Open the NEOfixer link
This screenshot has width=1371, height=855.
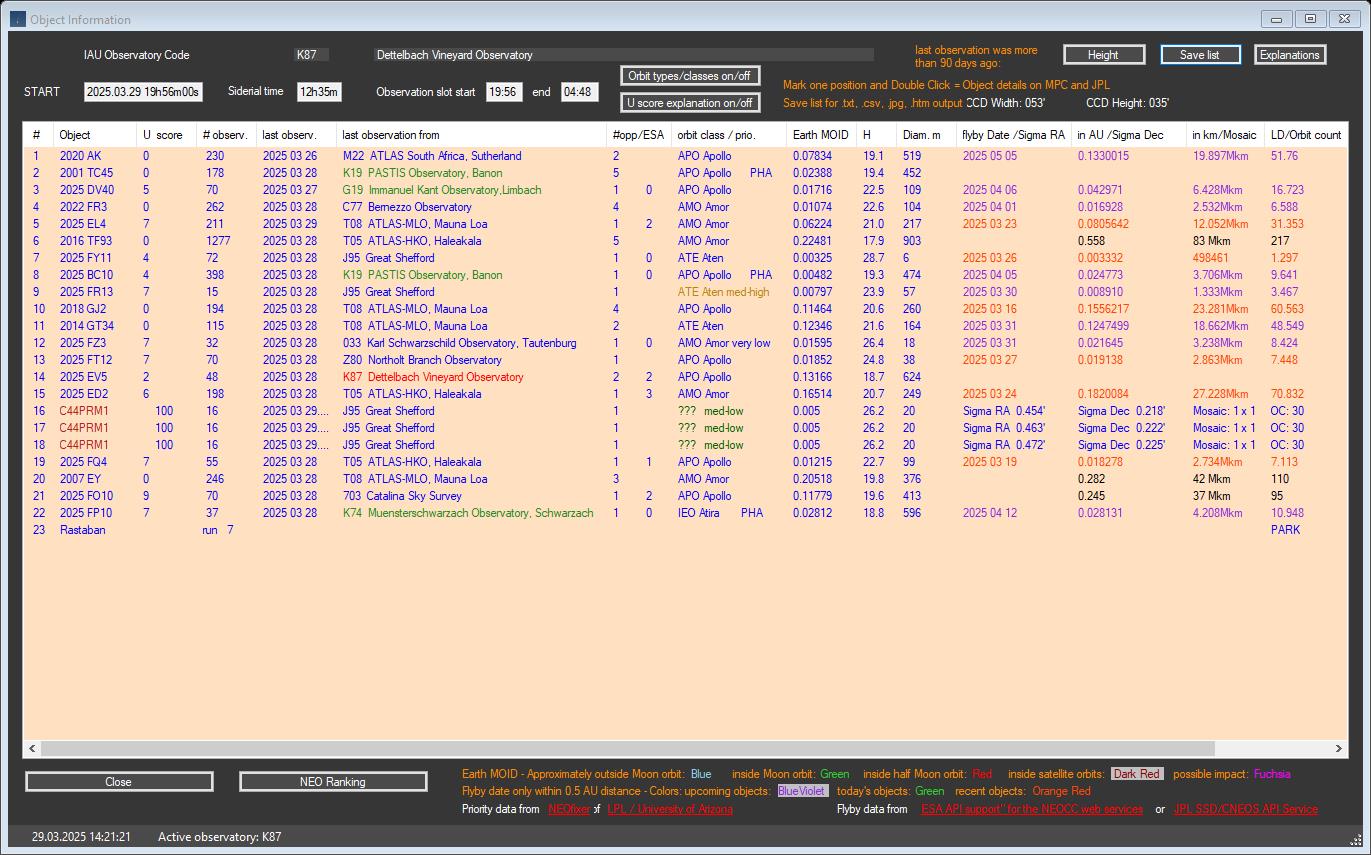click(569, 809)
